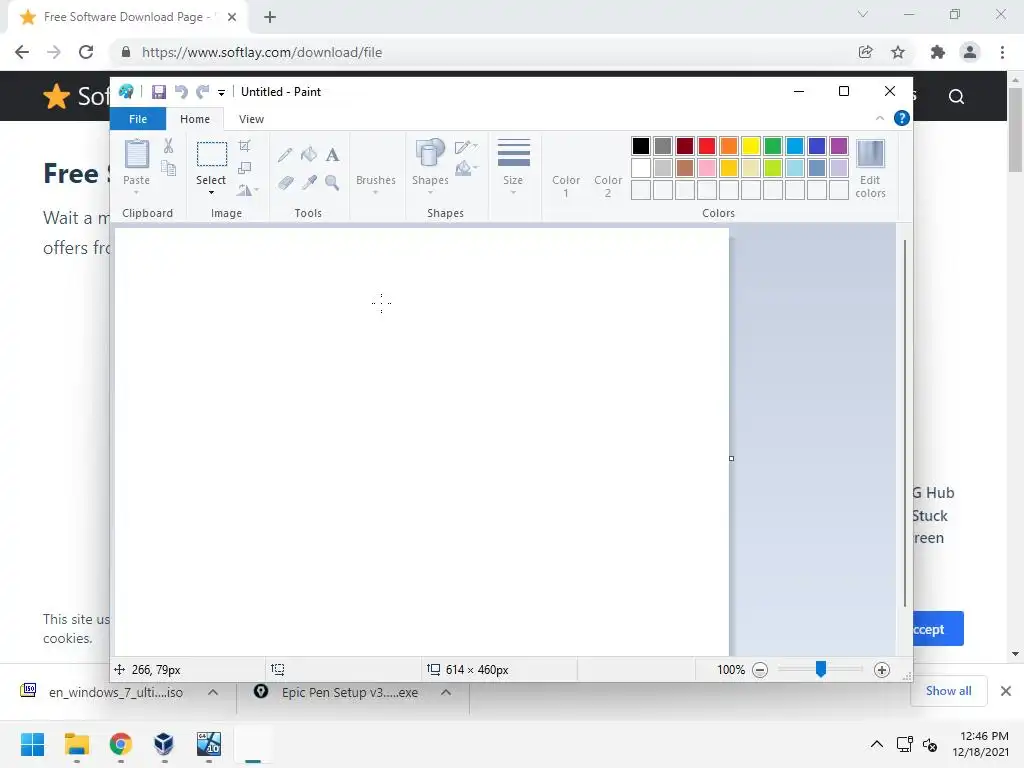Click the Paste clipboard icon
This screenshot has width=1024, height=768.
tap(136, 154)
